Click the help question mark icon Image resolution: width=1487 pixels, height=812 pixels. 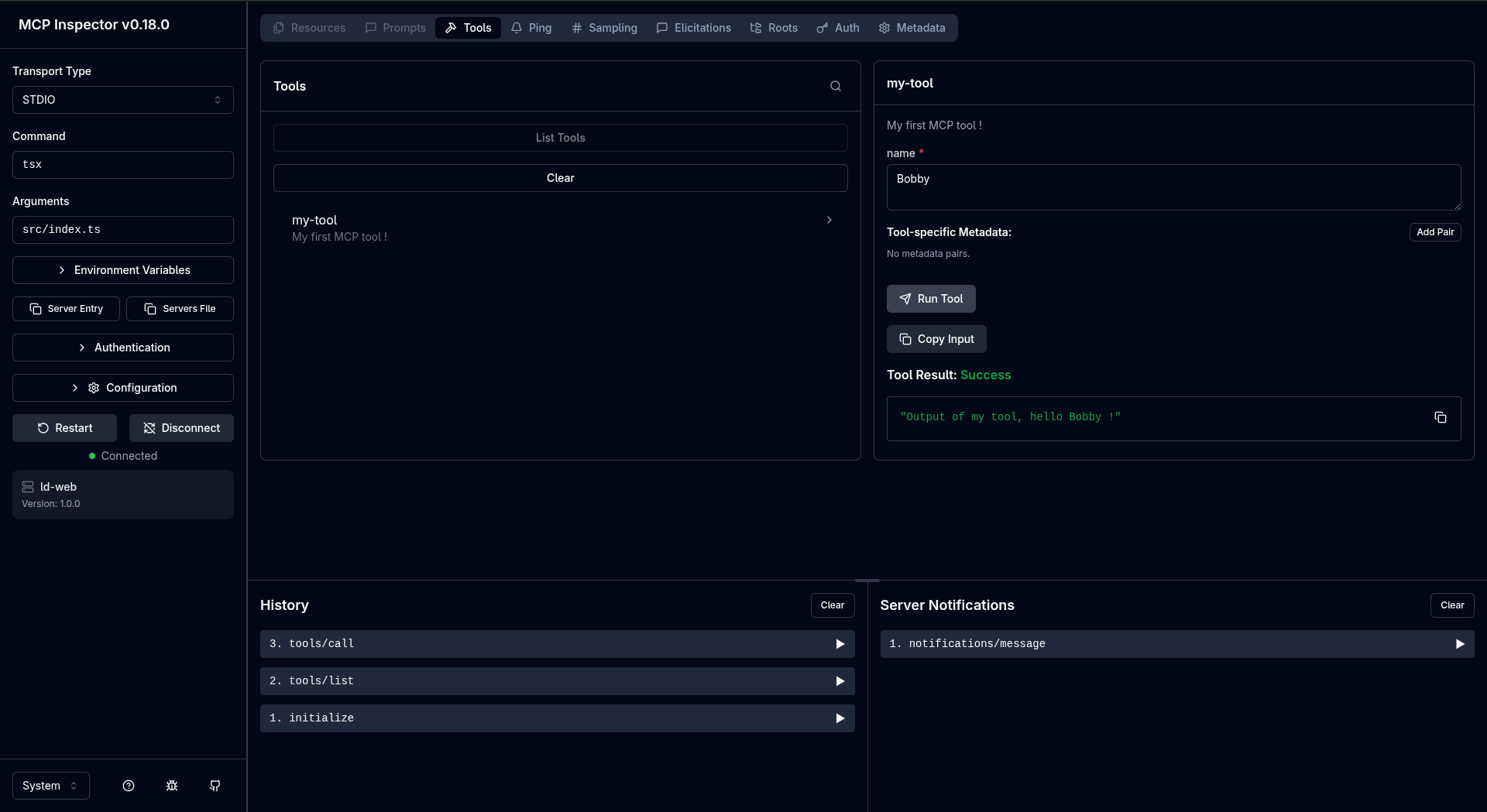click(x=129, y=786)
